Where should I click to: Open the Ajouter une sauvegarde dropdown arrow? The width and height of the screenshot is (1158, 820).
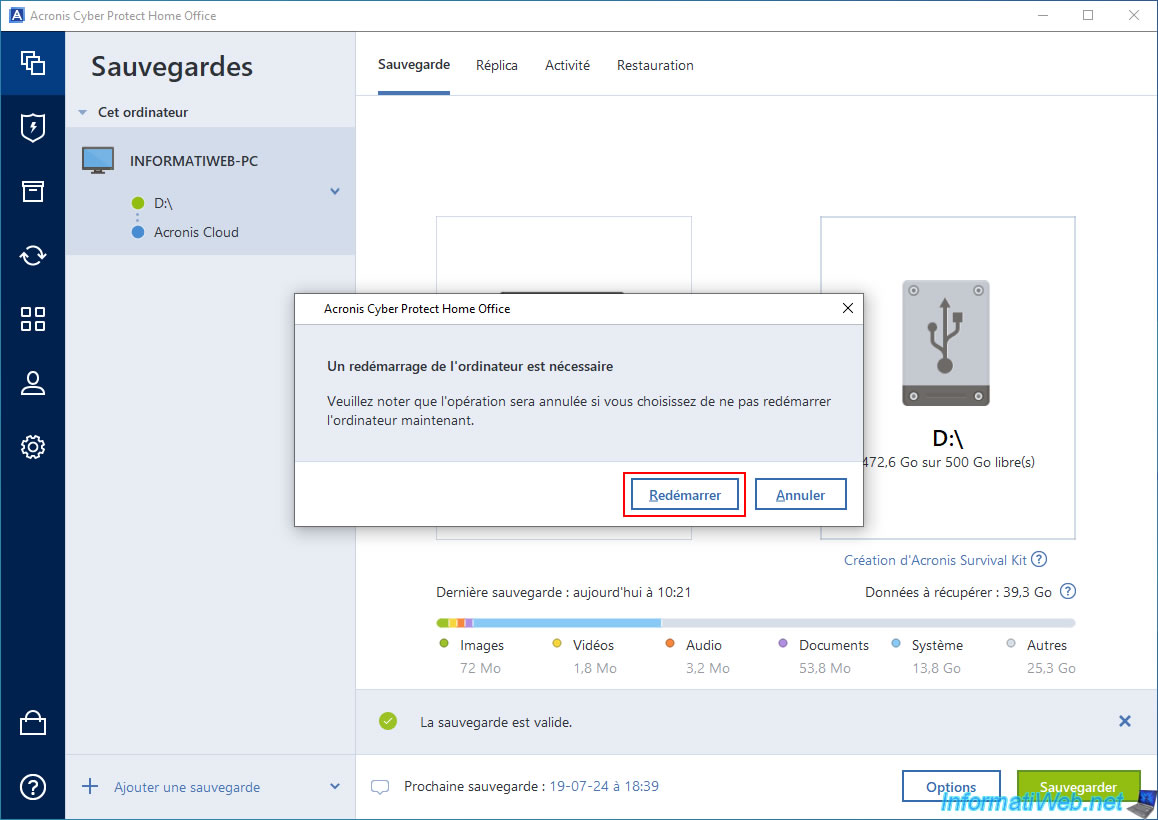point(335,787)
